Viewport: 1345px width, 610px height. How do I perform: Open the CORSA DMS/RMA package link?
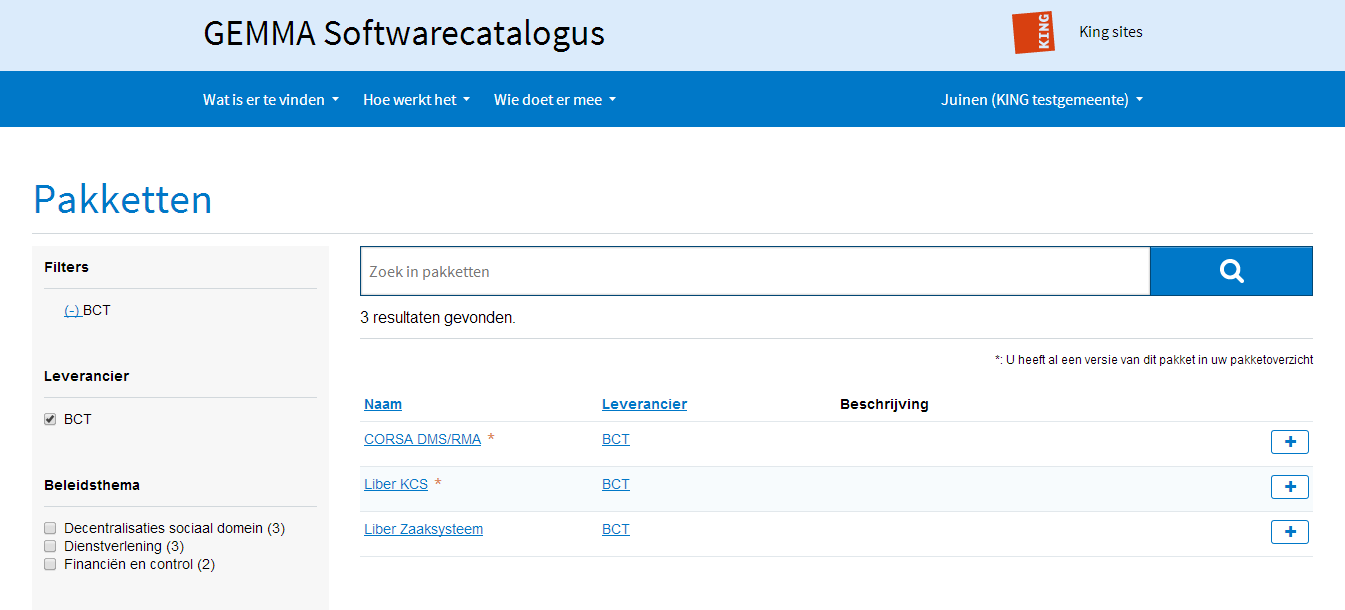422,439
